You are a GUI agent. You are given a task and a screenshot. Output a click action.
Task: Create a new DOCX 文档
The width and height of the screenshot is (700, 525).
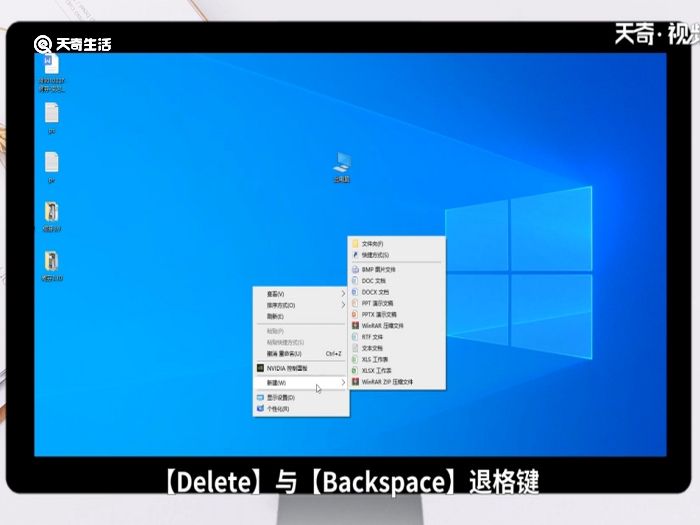396,292
